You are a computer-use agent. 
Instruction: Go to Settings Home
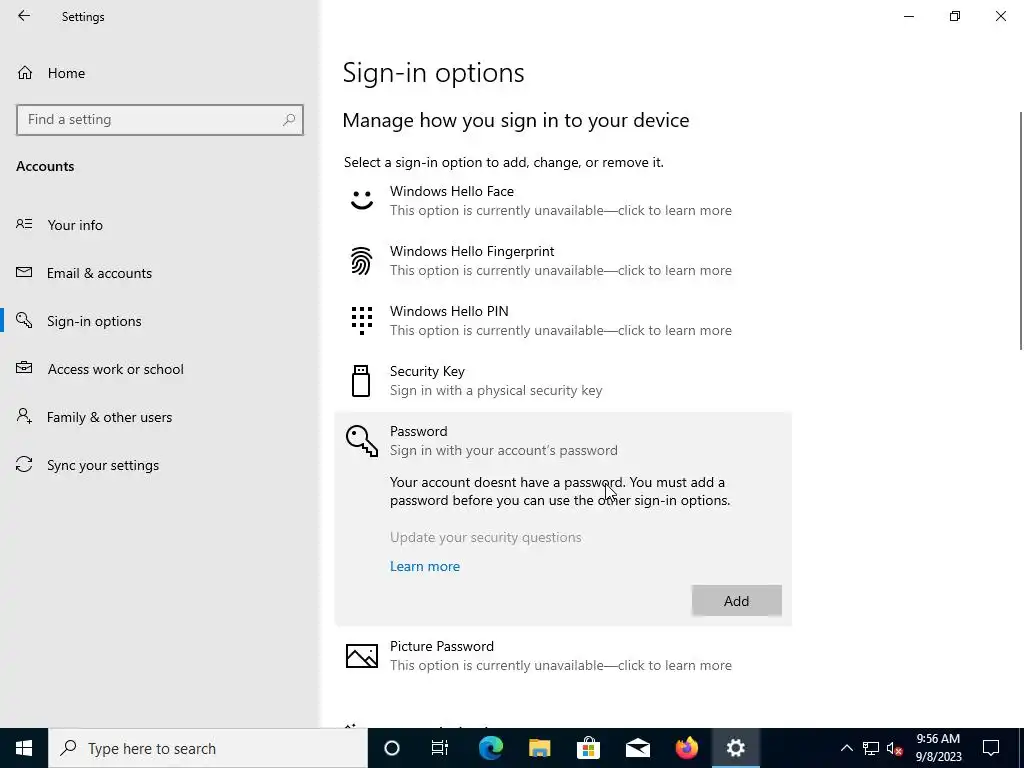160,73
